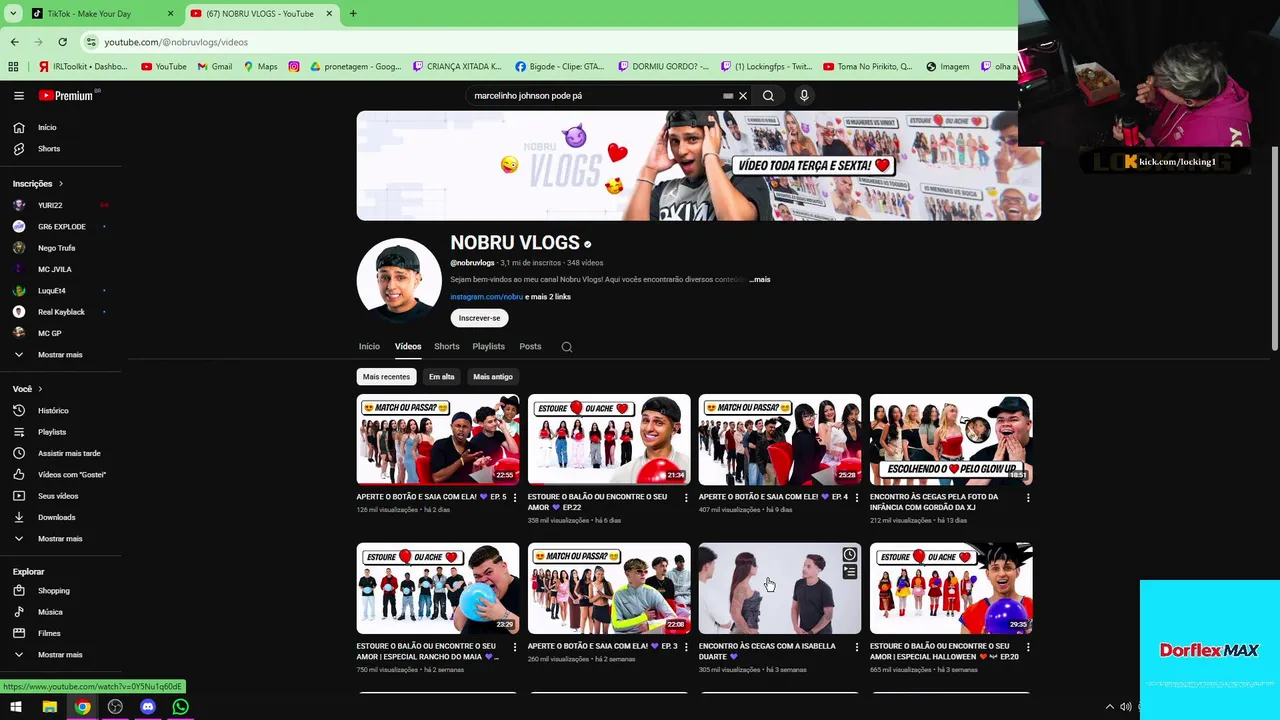1280x720 pixels.
Task: Click the Inscrever-se button
Action: click(479, 318)
